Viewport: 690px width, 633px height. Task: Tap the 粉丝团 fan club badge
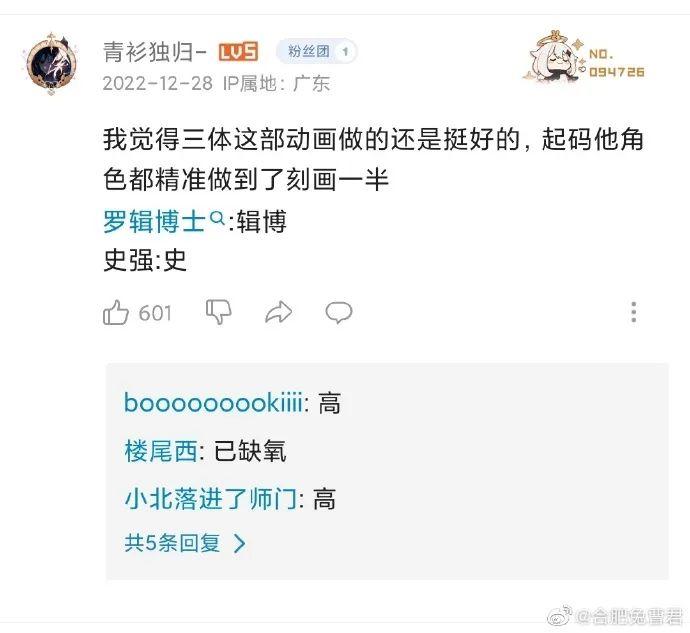316,52
